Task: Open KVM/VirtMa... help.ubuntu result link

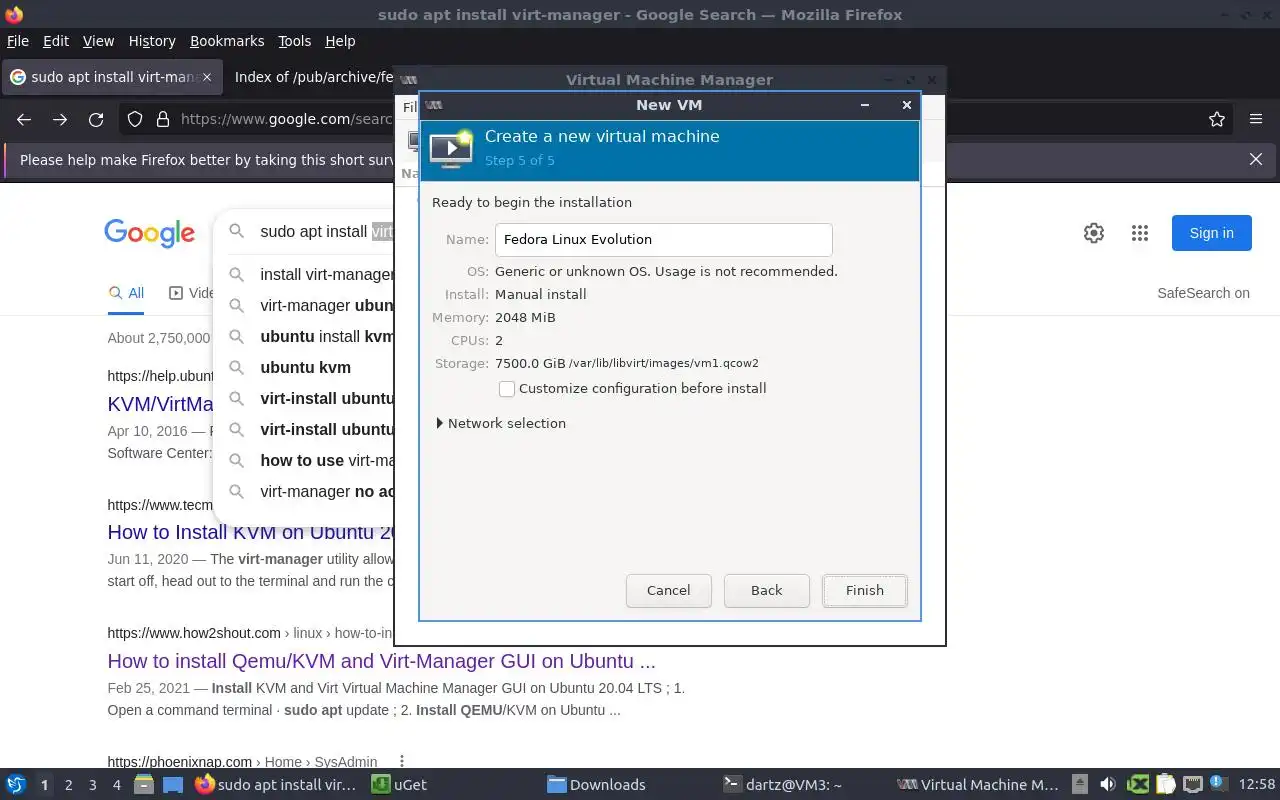Action: point(161,404)
